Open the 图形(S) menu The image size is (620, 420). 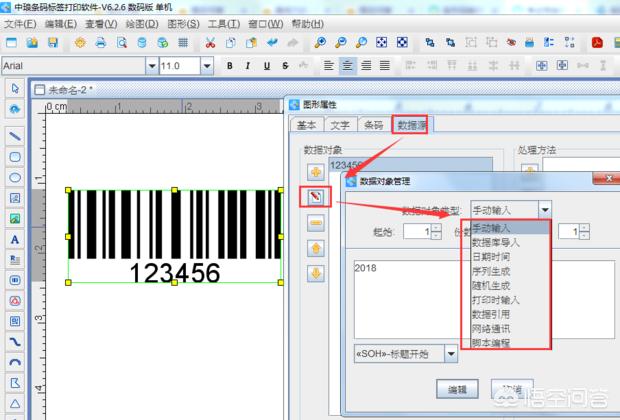(x=183, y=24)
